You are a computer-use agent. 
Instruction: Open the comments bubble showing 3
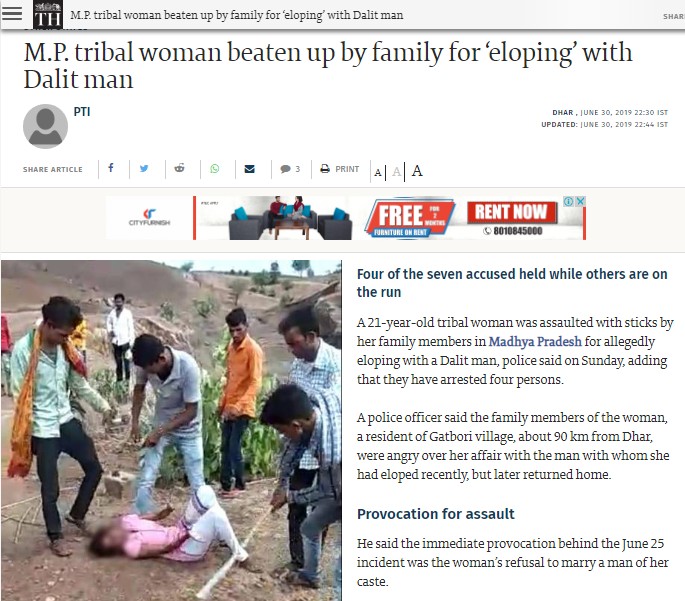(x=290, y=169)
